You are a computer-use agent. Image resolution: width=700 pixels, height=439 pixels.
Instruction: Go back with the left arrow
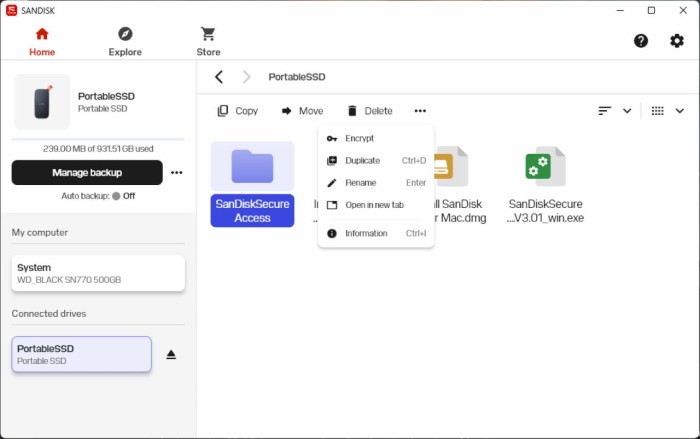[219, 77]
